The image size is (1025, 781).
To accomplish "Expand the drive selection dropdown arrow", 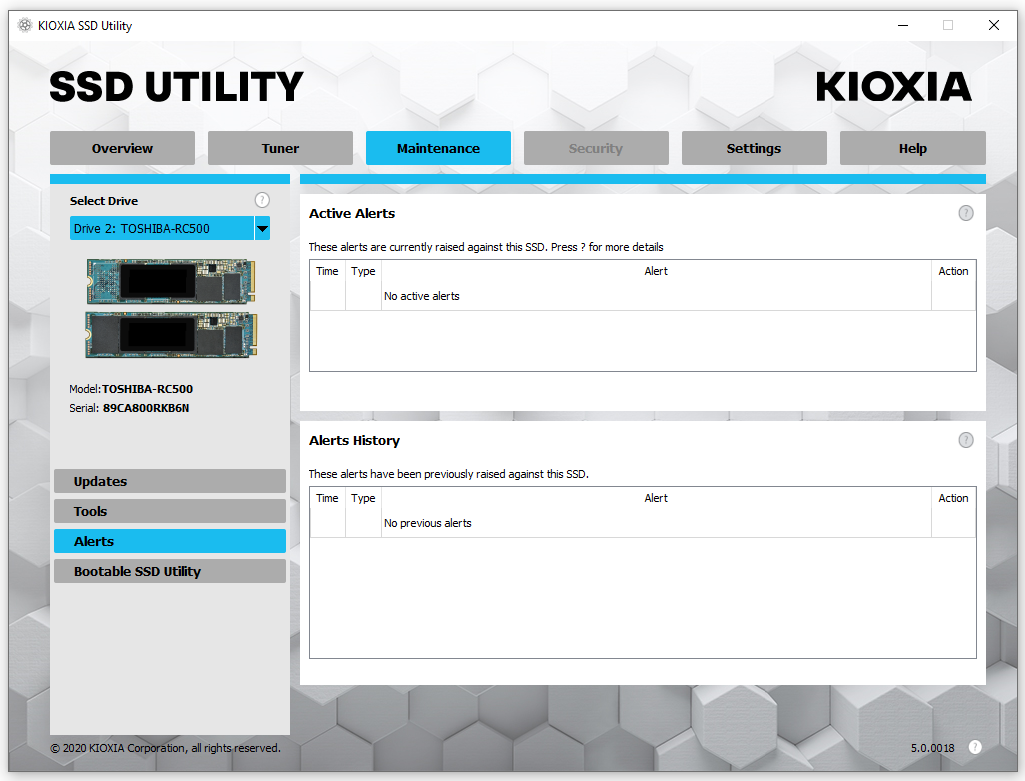I will click(262, 229).
